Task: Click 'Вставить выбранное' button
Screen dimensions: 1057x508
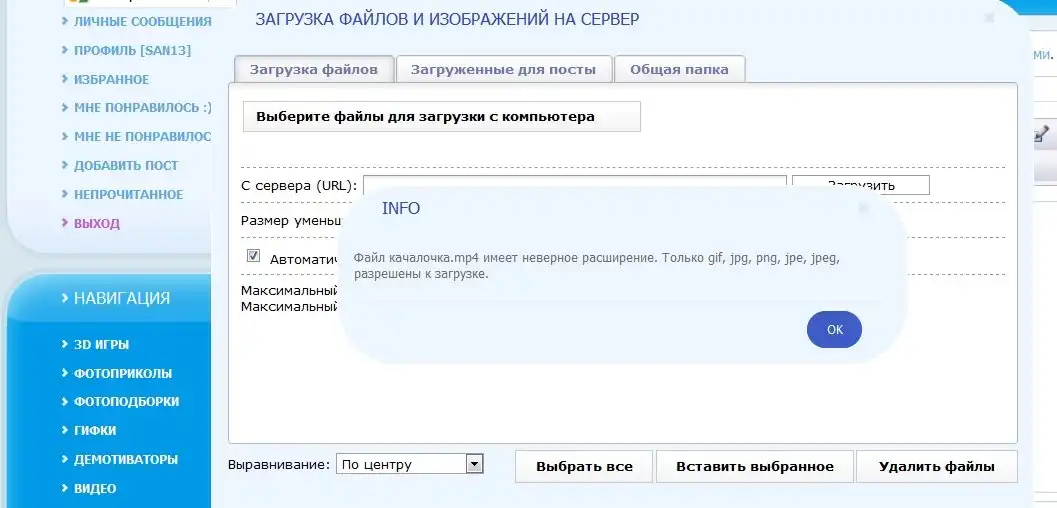Action: (754, 467)
